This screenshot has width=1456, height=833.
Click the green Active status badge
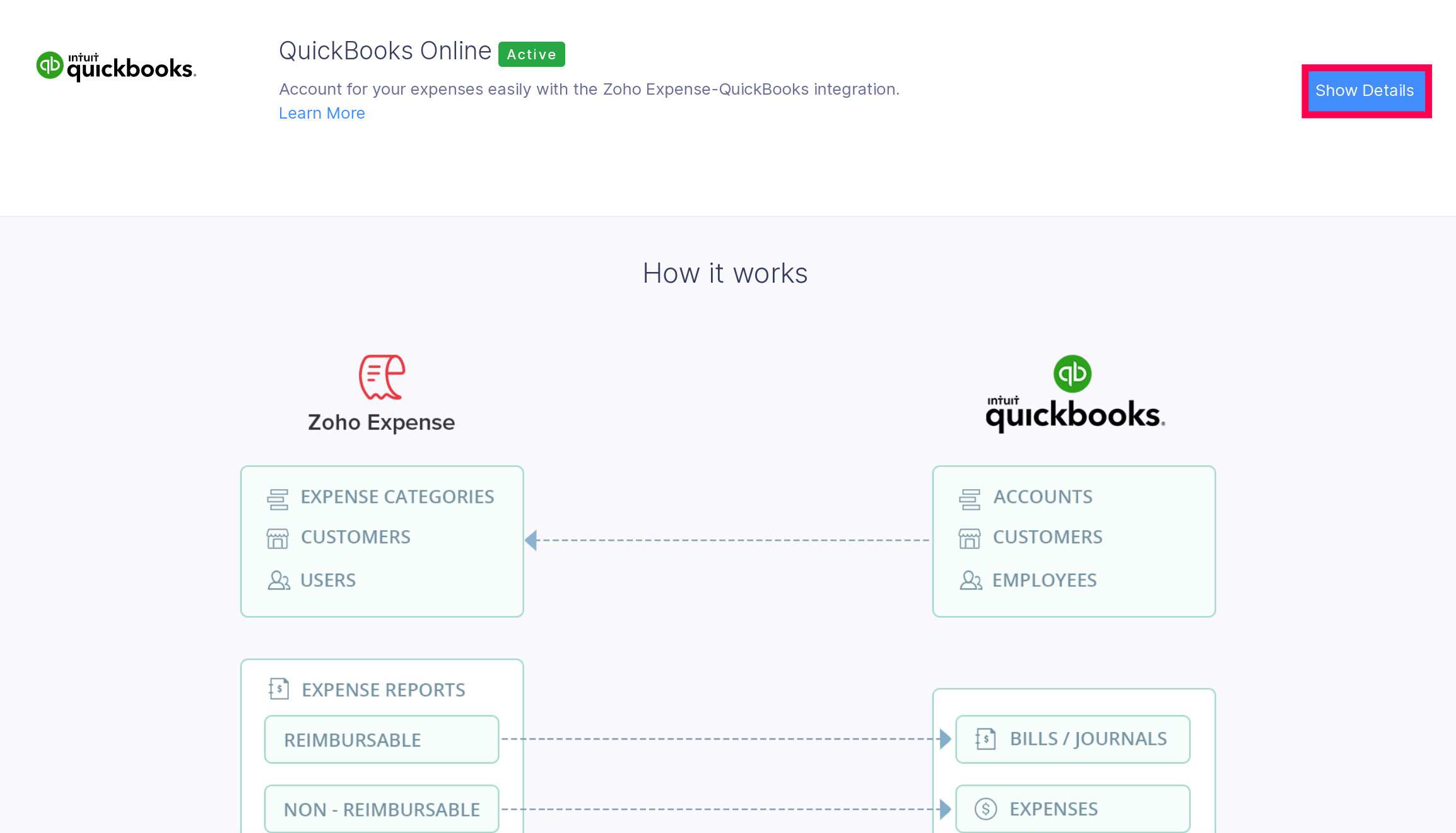531,54
